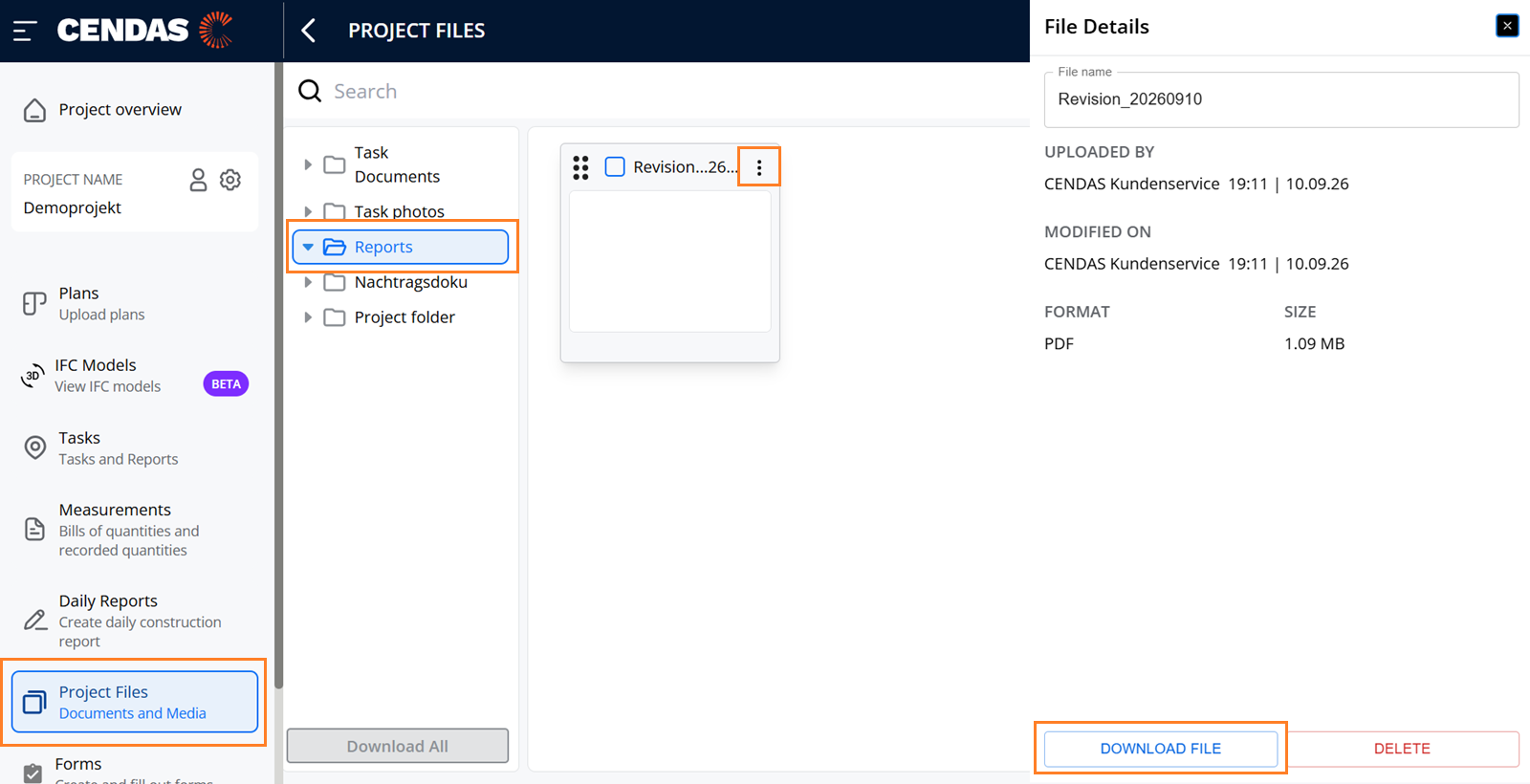
Task: Click the Tasks location pin icon
Action: [x=34, y=447]
